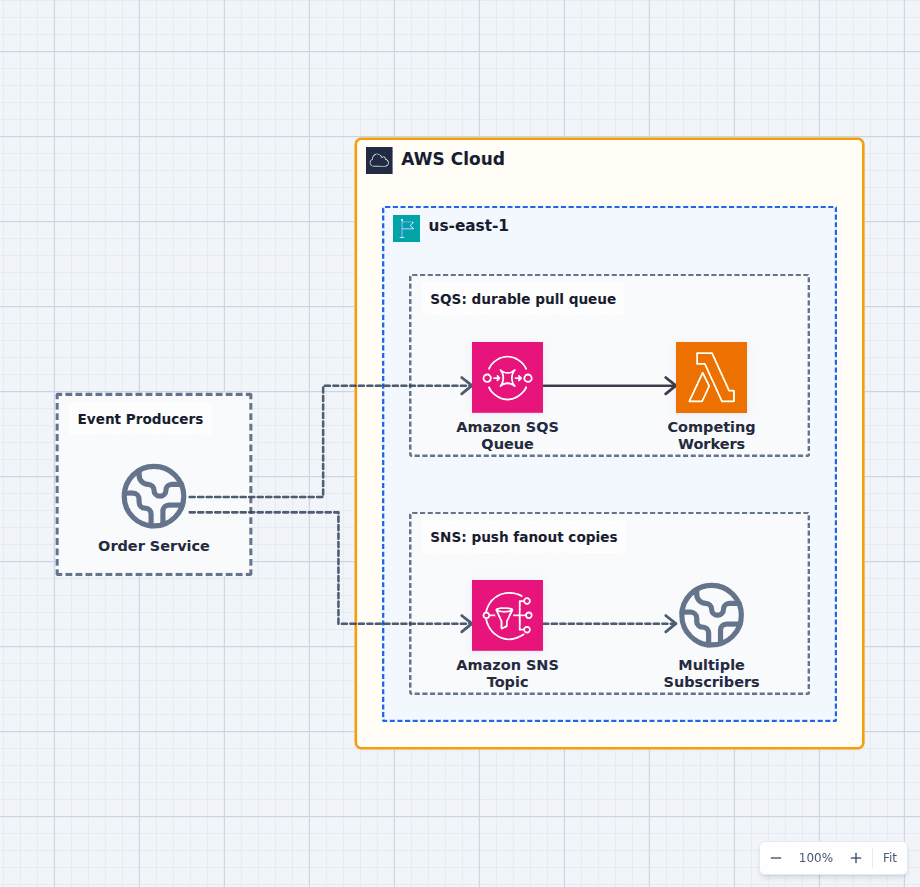920x887 pixels.
Task: Select the arrow from SQS Queue to Workers
Action: coord(609,385)
